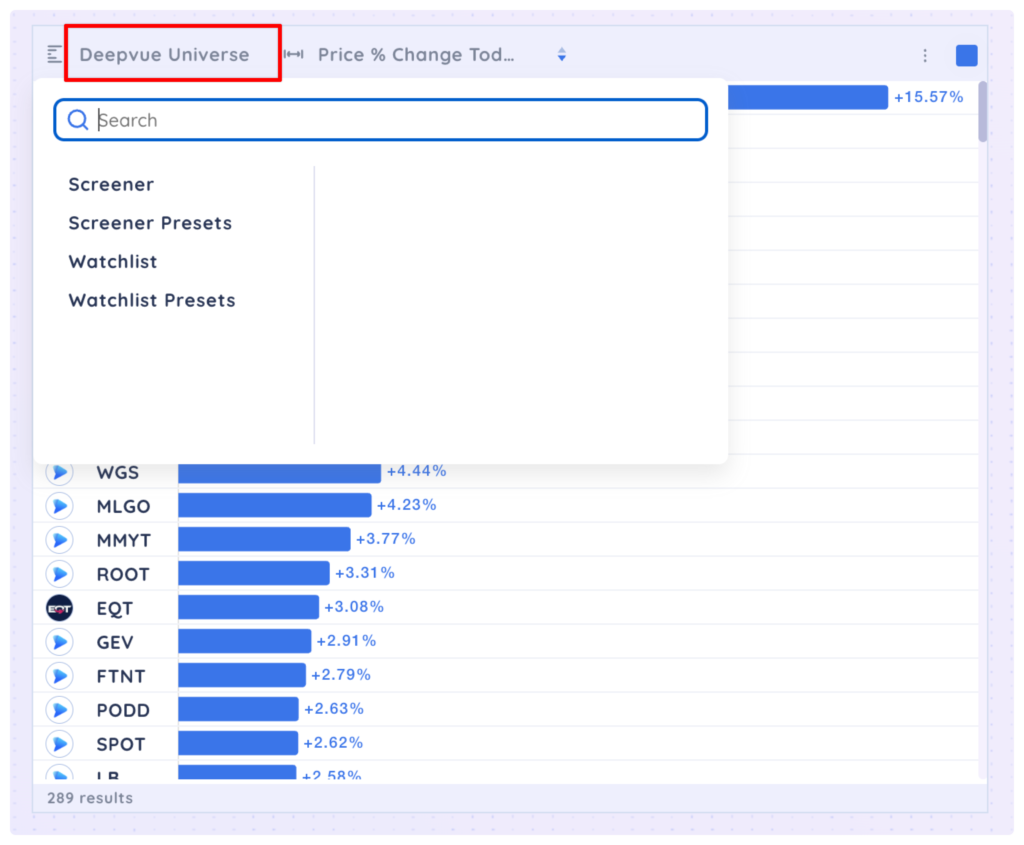Click the column width icon before Price % Change

293,54
